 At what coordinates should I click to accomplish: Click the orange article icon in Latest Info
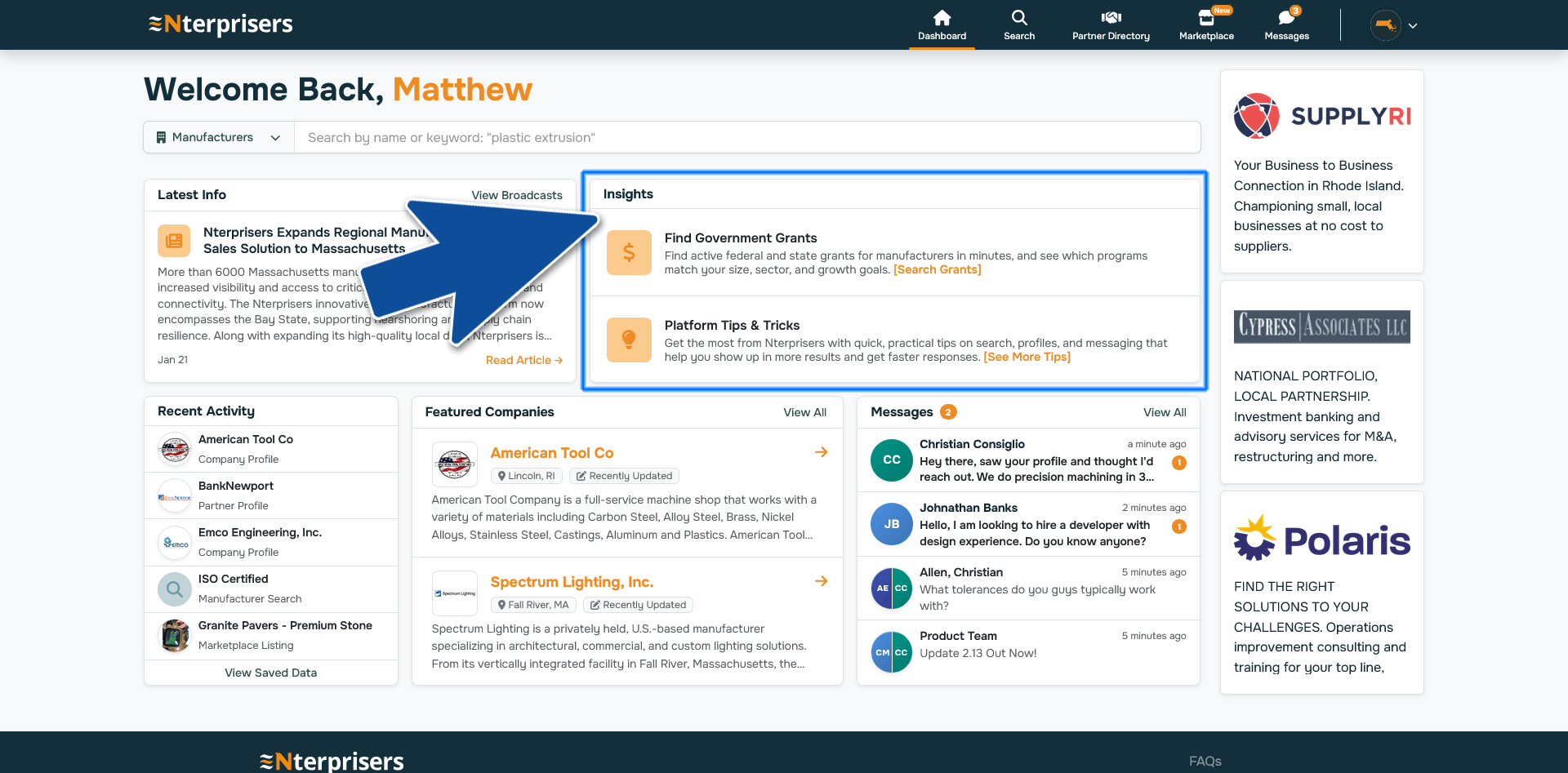(x=174, y=241)
